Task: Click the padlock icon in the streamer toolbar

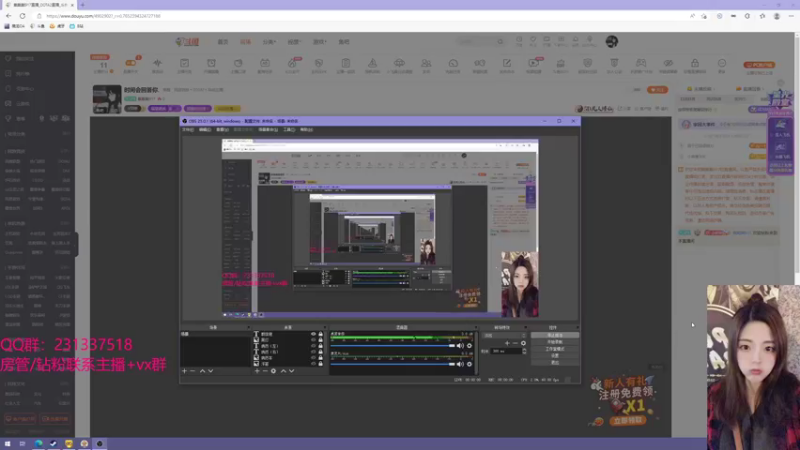Action: 695,63
